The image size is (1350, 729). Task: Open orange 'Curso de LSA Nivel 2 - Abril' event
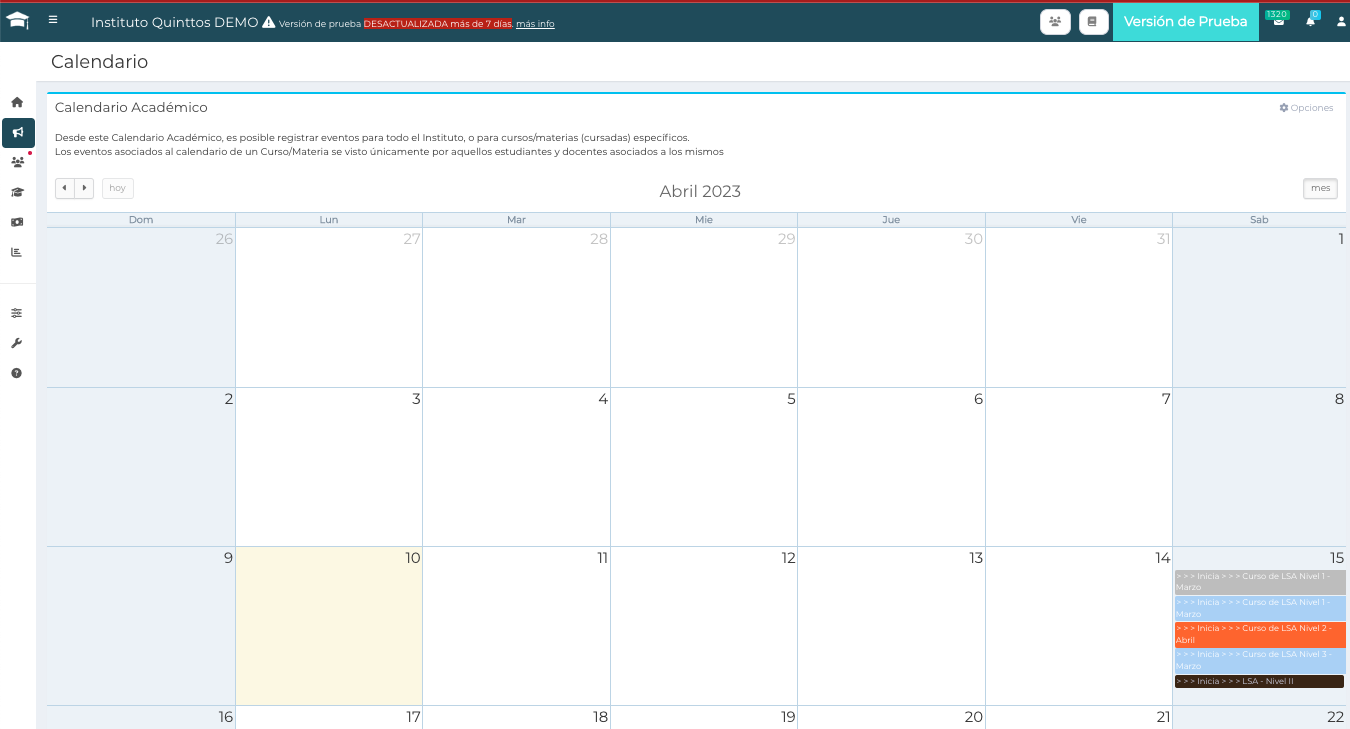(1260, 634)
